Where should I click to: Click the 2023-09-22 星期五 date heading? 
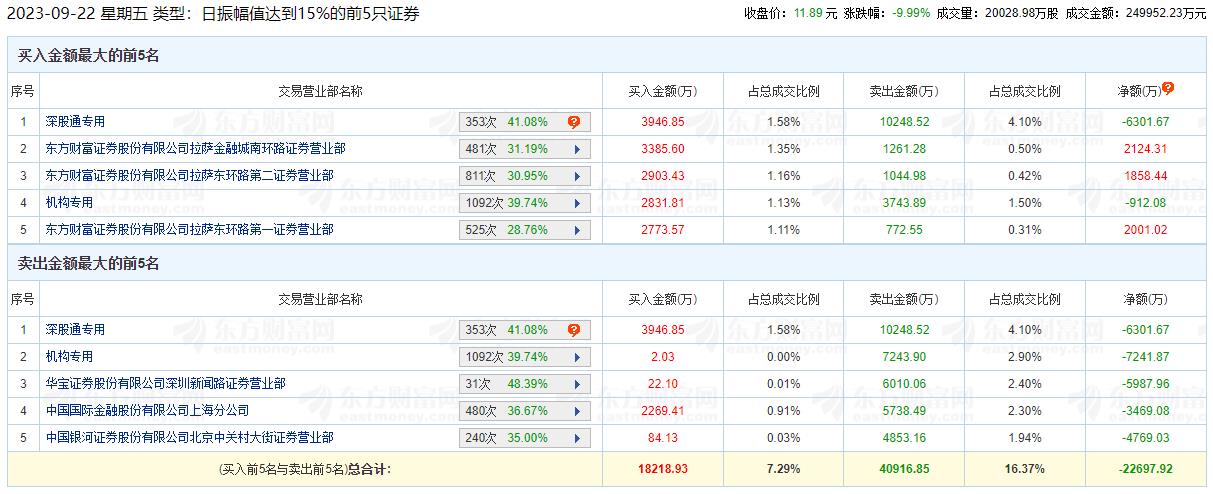[76, 14]
